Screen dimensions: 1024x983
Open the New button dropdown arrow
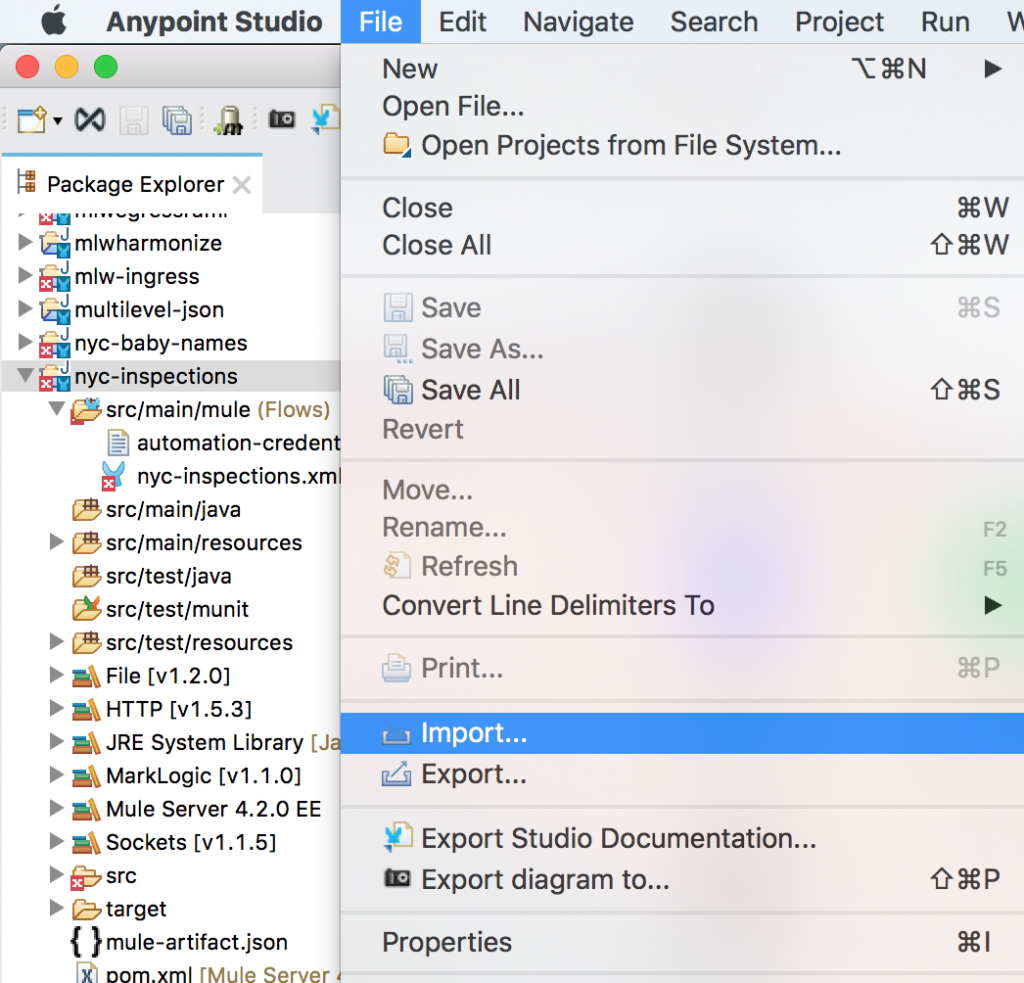tap(56, 119)
